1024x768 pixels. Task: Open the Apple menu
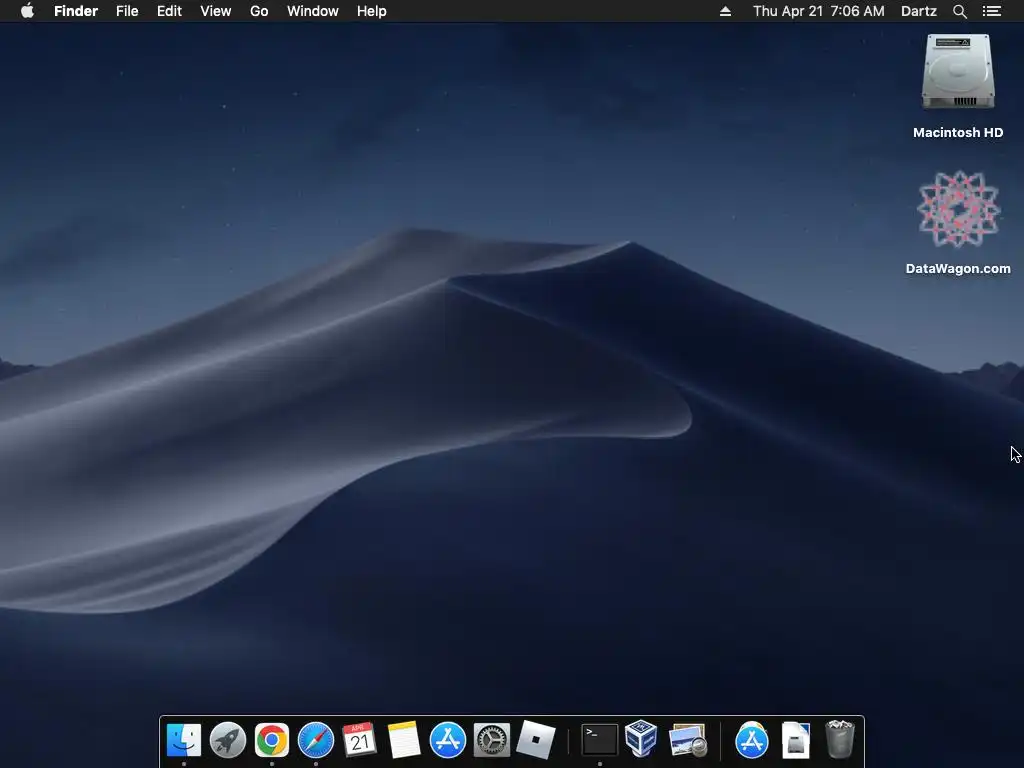point(27,11)
